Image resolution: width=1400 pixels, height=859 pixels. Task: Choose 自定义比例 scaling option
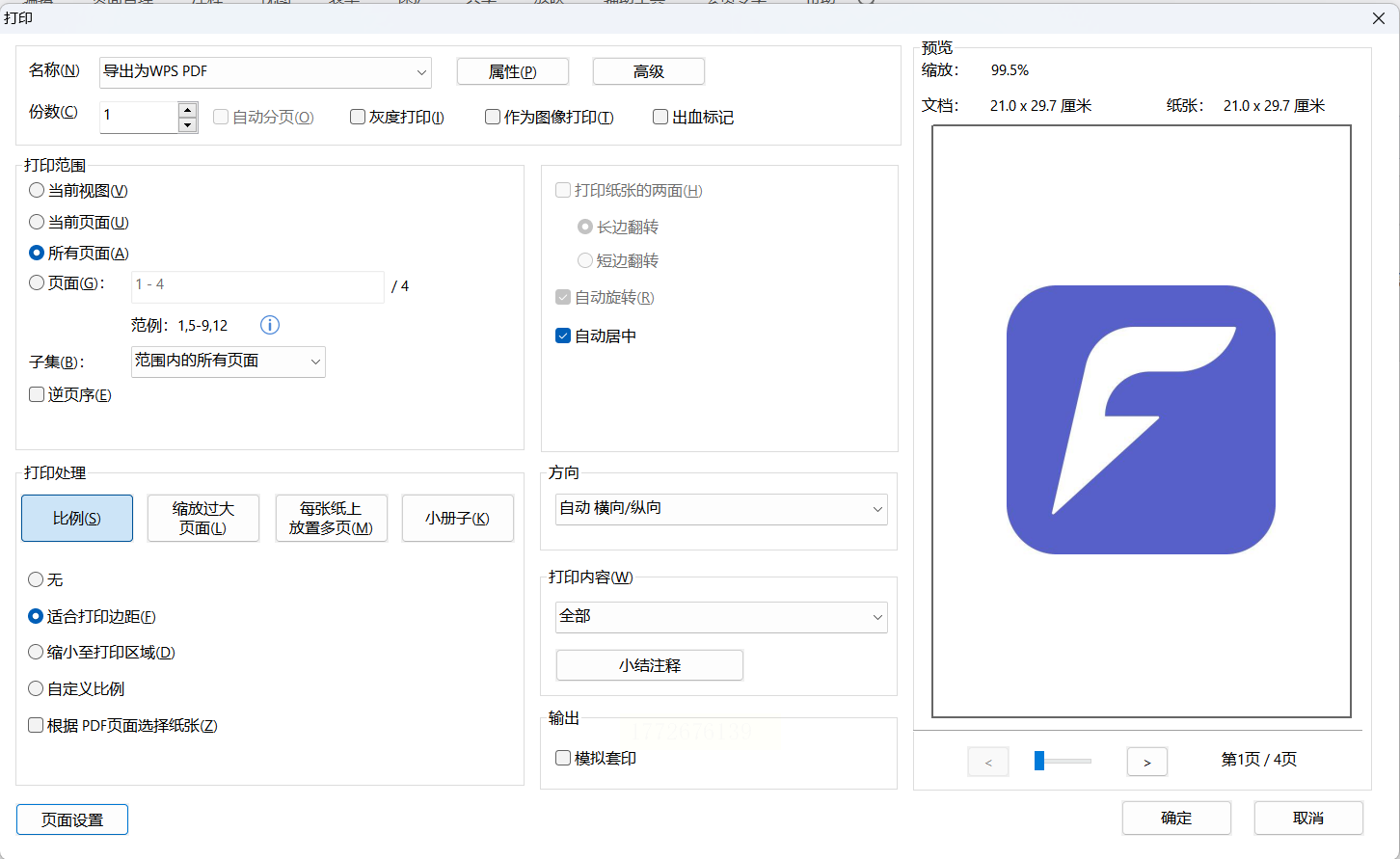click(37, 688)
